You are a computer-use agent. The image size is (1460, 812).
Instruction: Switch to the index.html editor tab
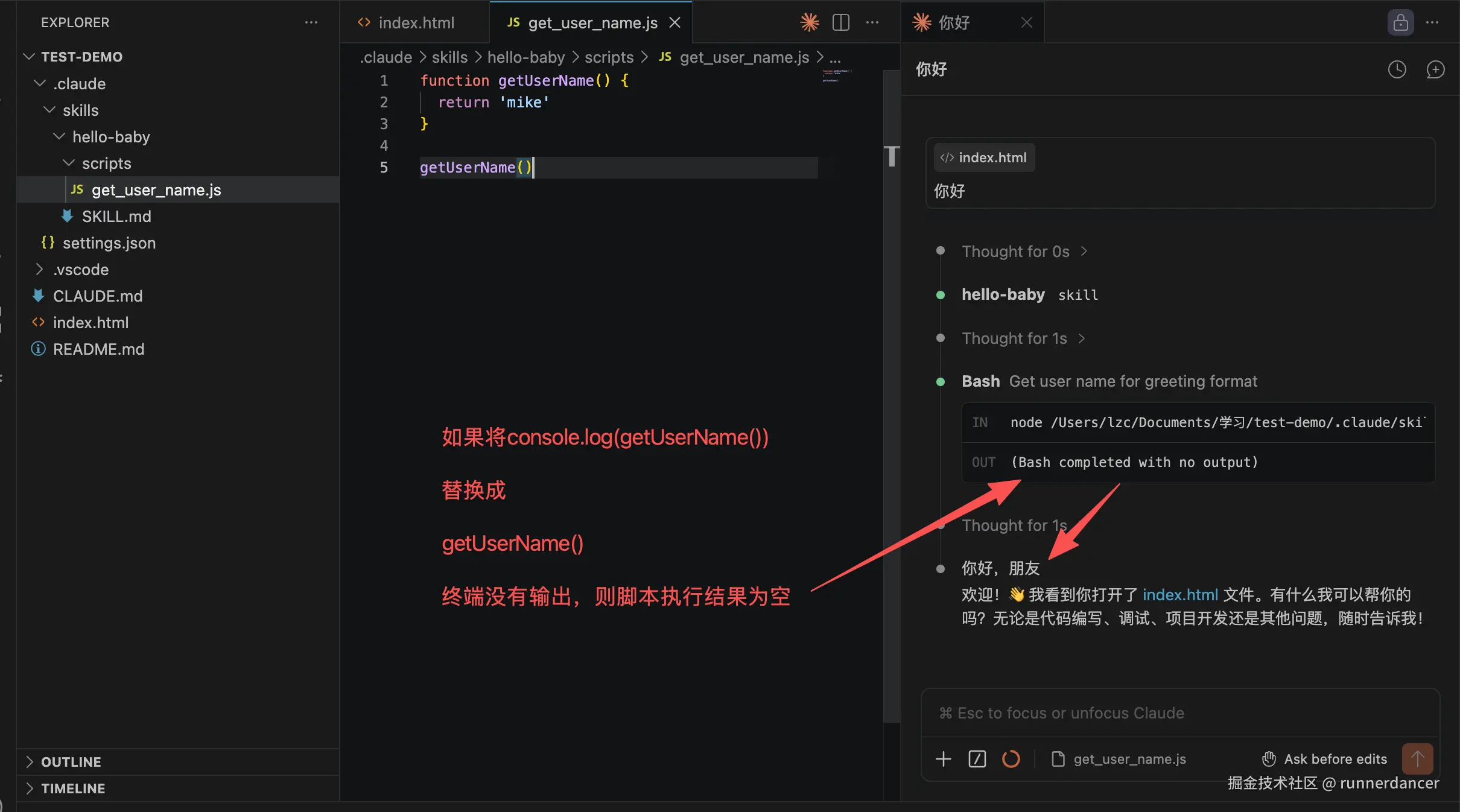pos(415,22)
